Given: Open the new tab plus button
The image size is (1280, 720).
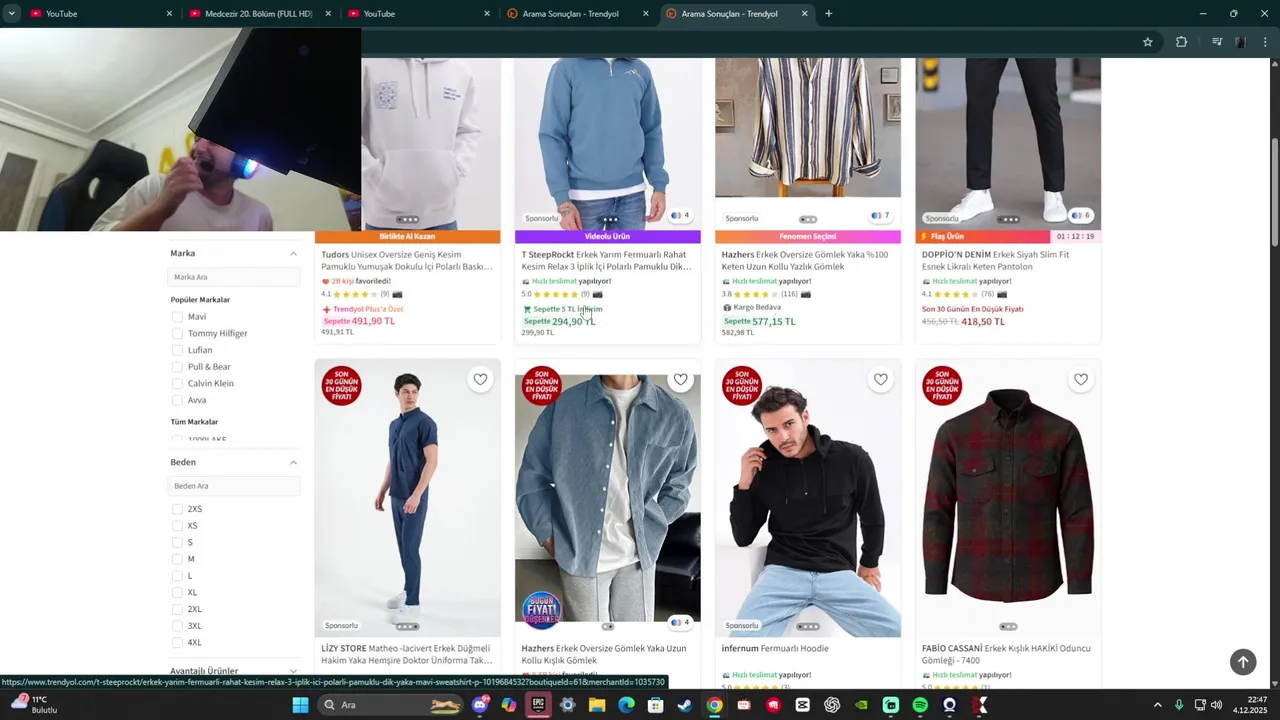Looking at the screenshot, I should [x=828, y=14].
